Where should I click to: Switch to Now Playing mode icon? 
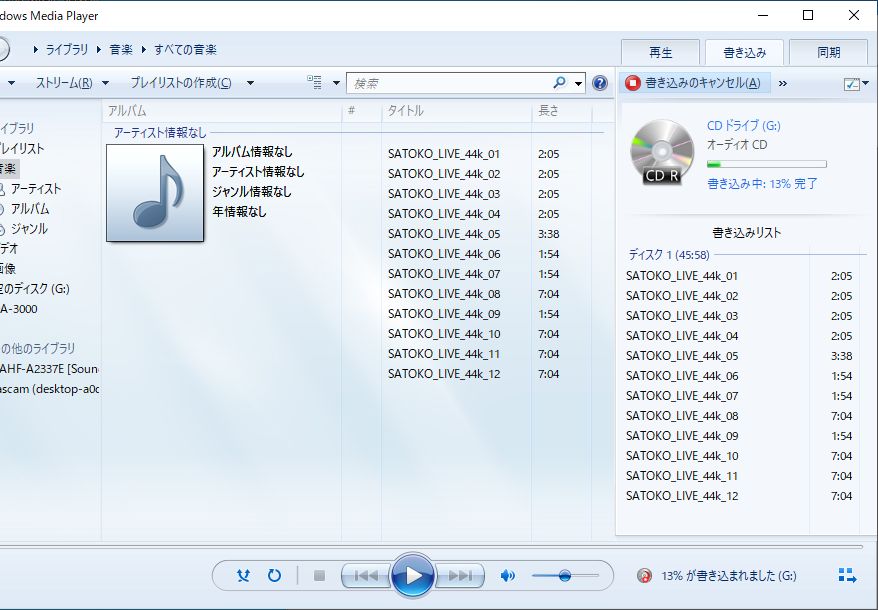(x=847, y=575)
